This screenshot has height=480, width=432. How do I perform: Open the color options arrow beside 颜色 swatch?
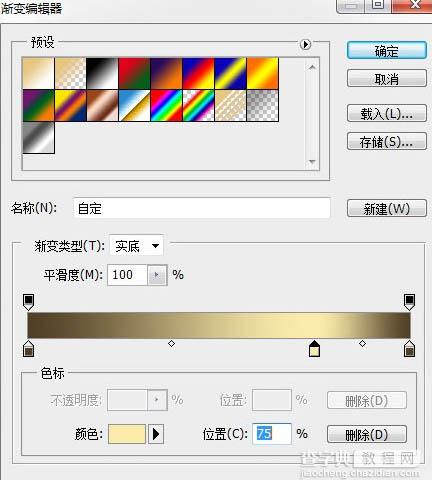156,434
